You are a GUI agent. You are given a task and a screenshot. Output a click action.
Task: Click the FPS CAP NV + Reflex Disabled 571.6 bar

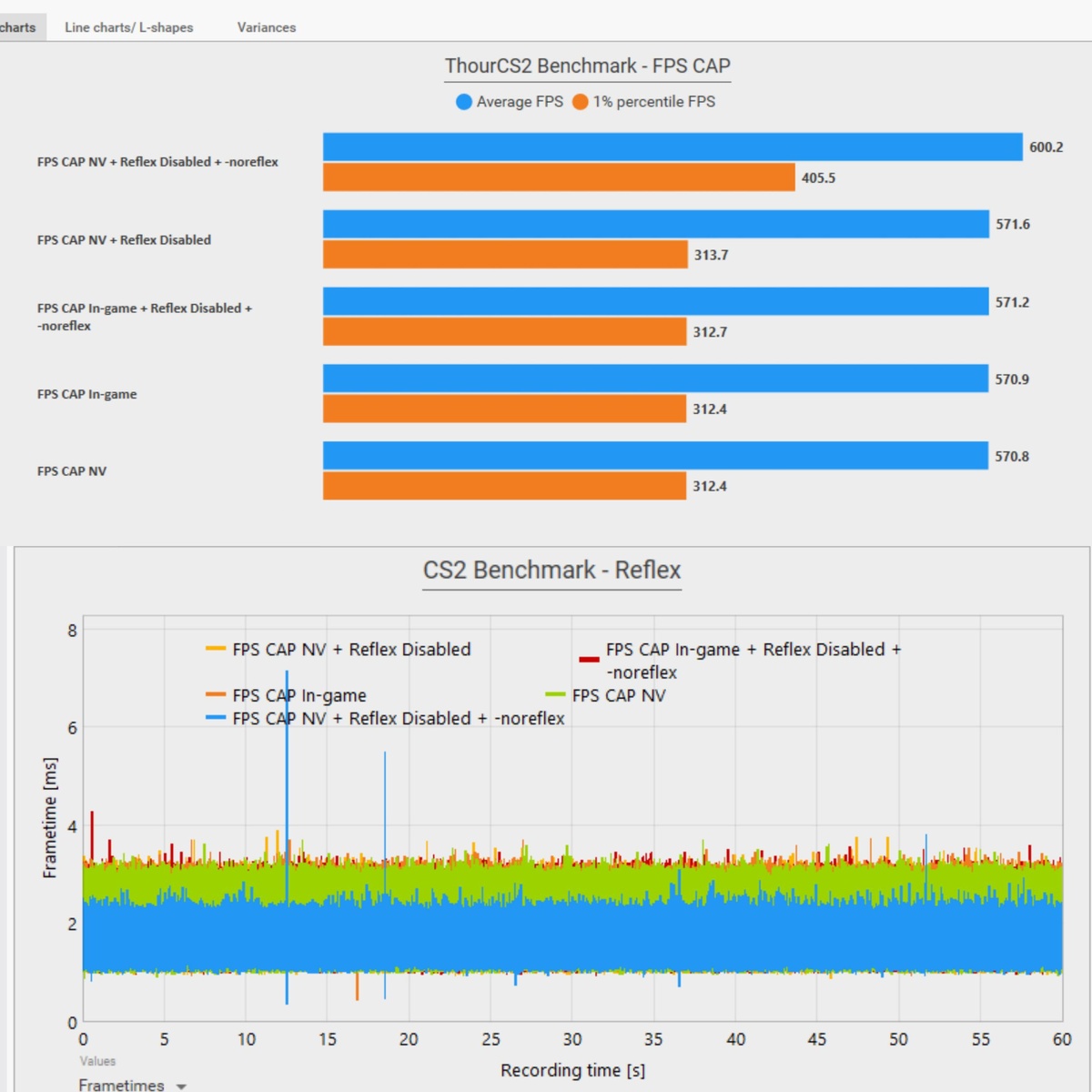click(656, 224)
